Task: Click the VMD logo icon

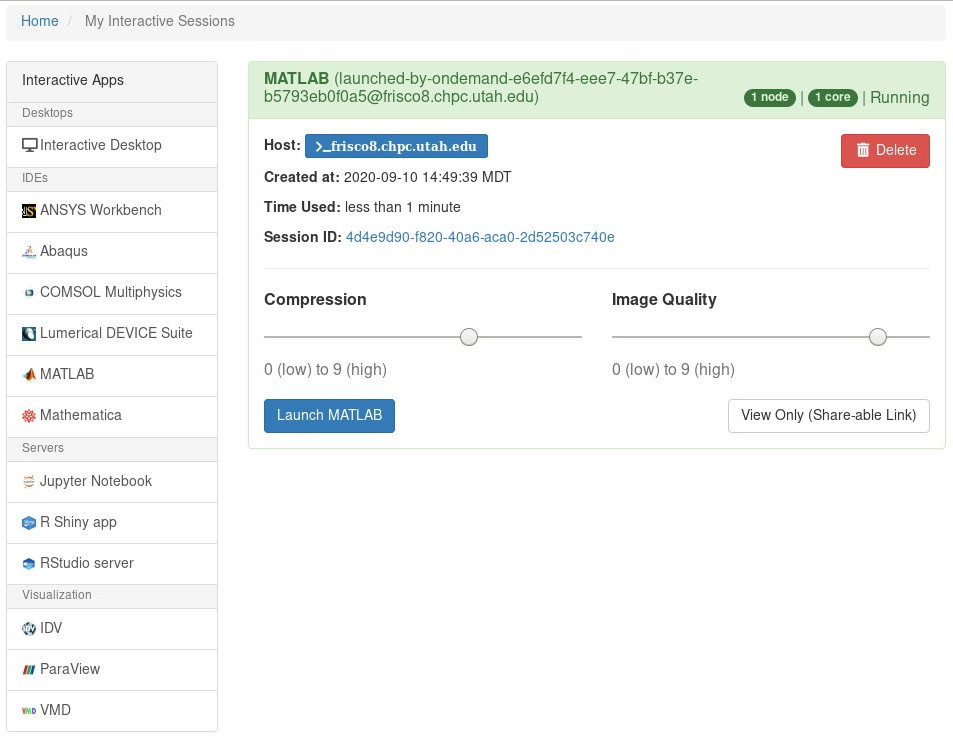Action: pos(29,711)
